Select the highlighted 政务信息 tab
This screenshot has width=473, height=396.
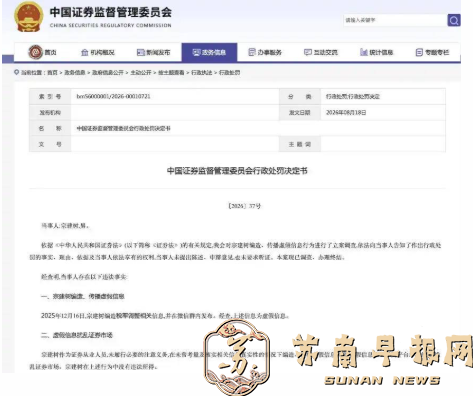(209, 52)
